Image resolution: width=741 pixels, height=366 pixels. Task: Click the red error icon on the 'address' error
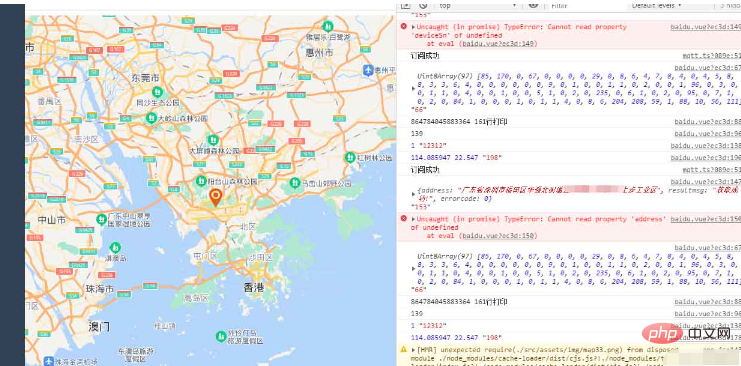pos(404,218)
